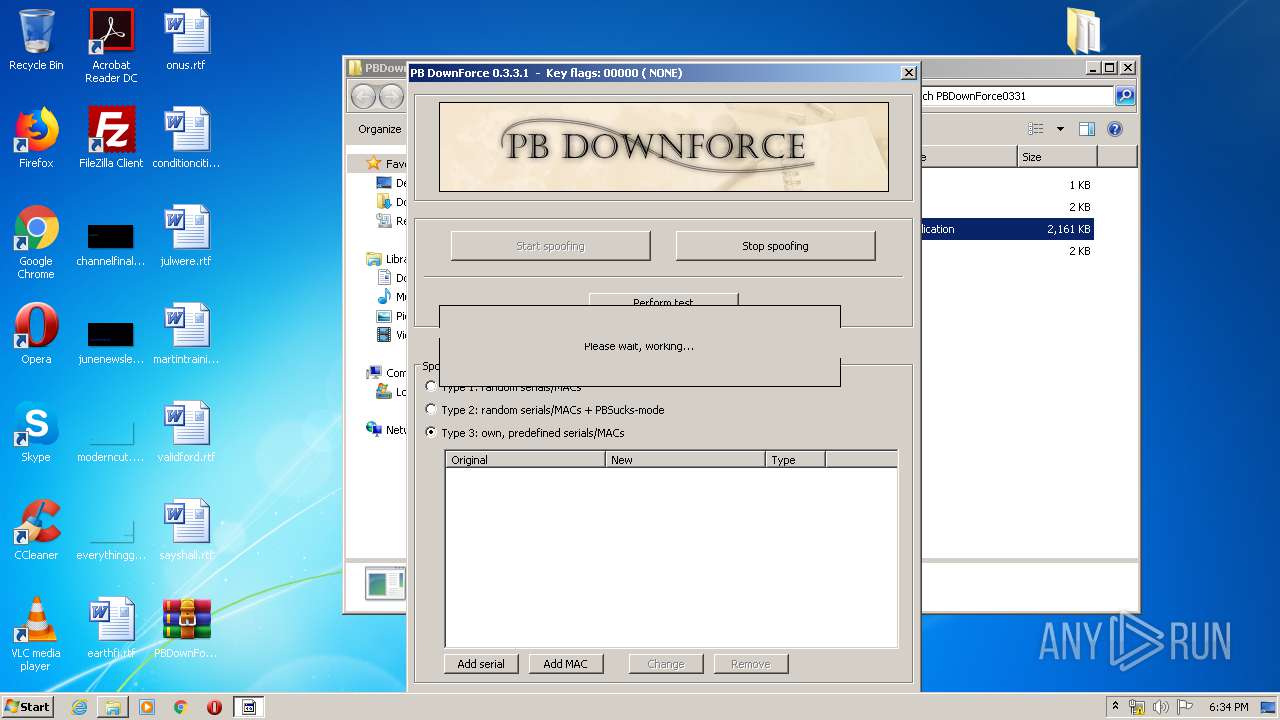The image size is (1280, 720).
Task: Select Favorites star in Explorer sidebar
Action: (x=374, y=163)
